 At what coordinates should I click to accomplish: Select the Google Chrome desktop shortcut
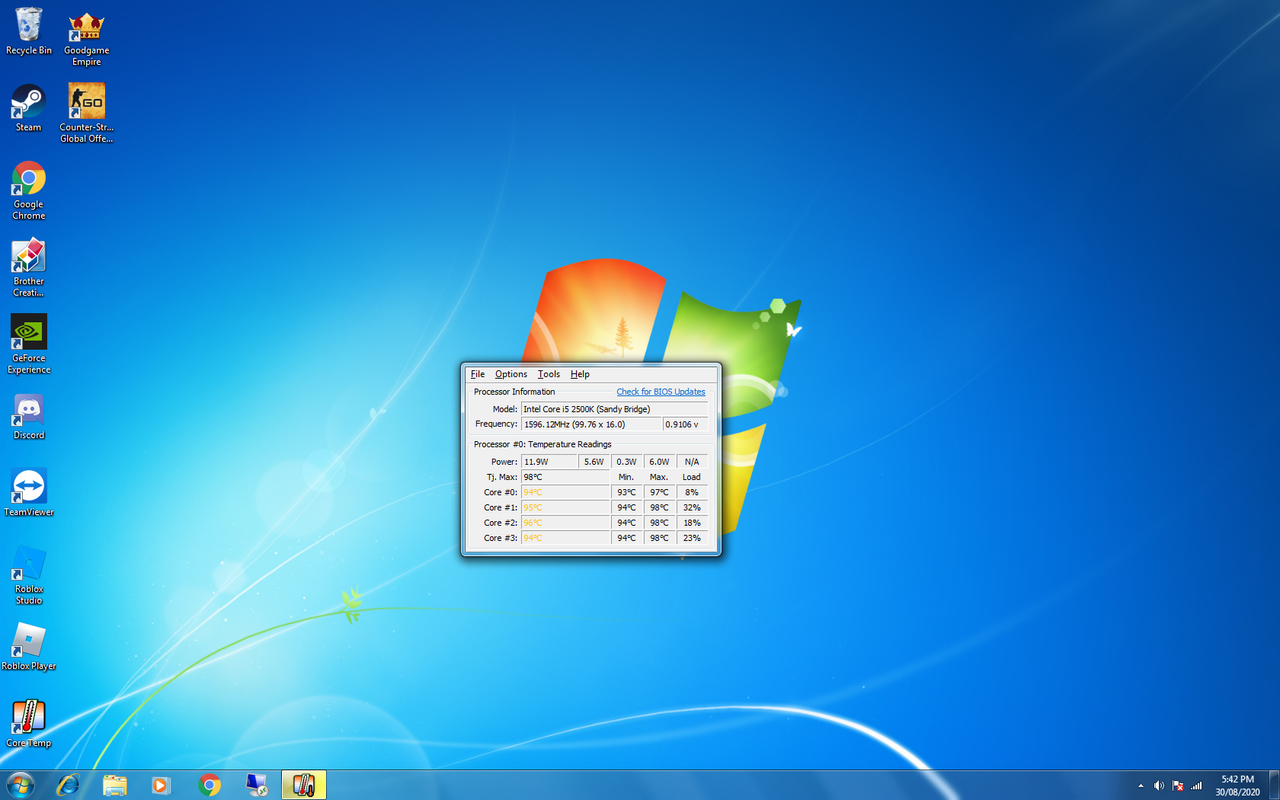click(29, 190)
